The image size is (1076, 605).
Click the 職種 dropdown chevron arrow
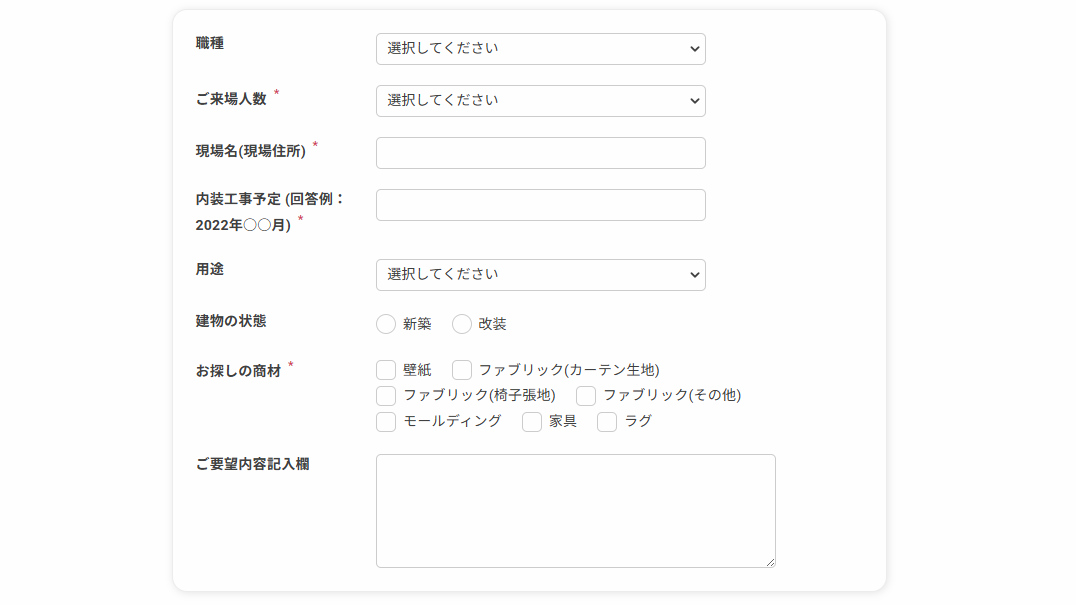click(x=694, y=49)
